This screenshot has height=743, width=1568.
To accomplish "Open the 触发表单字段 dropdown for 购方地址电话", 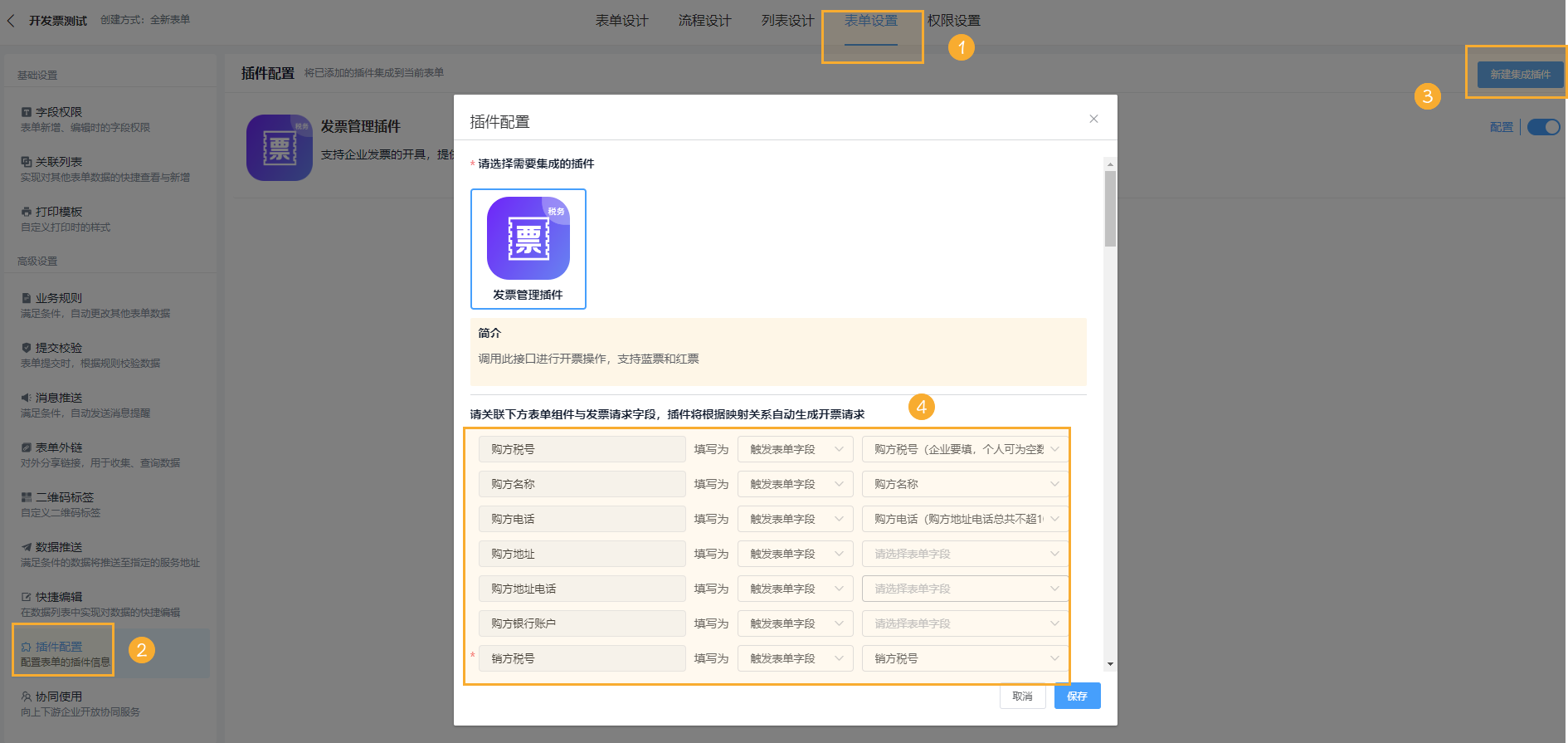I will pos(795,589).
